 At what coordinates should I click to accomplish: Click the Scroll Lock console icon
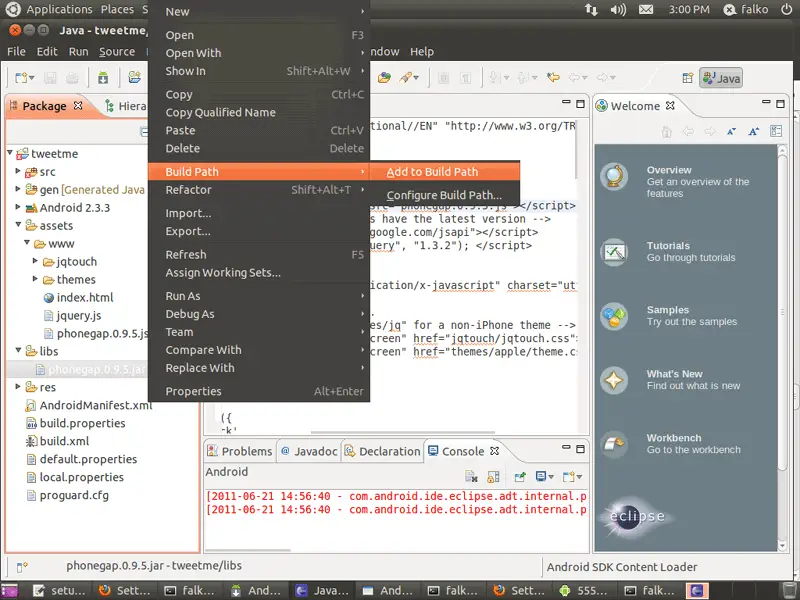(493, 477)
